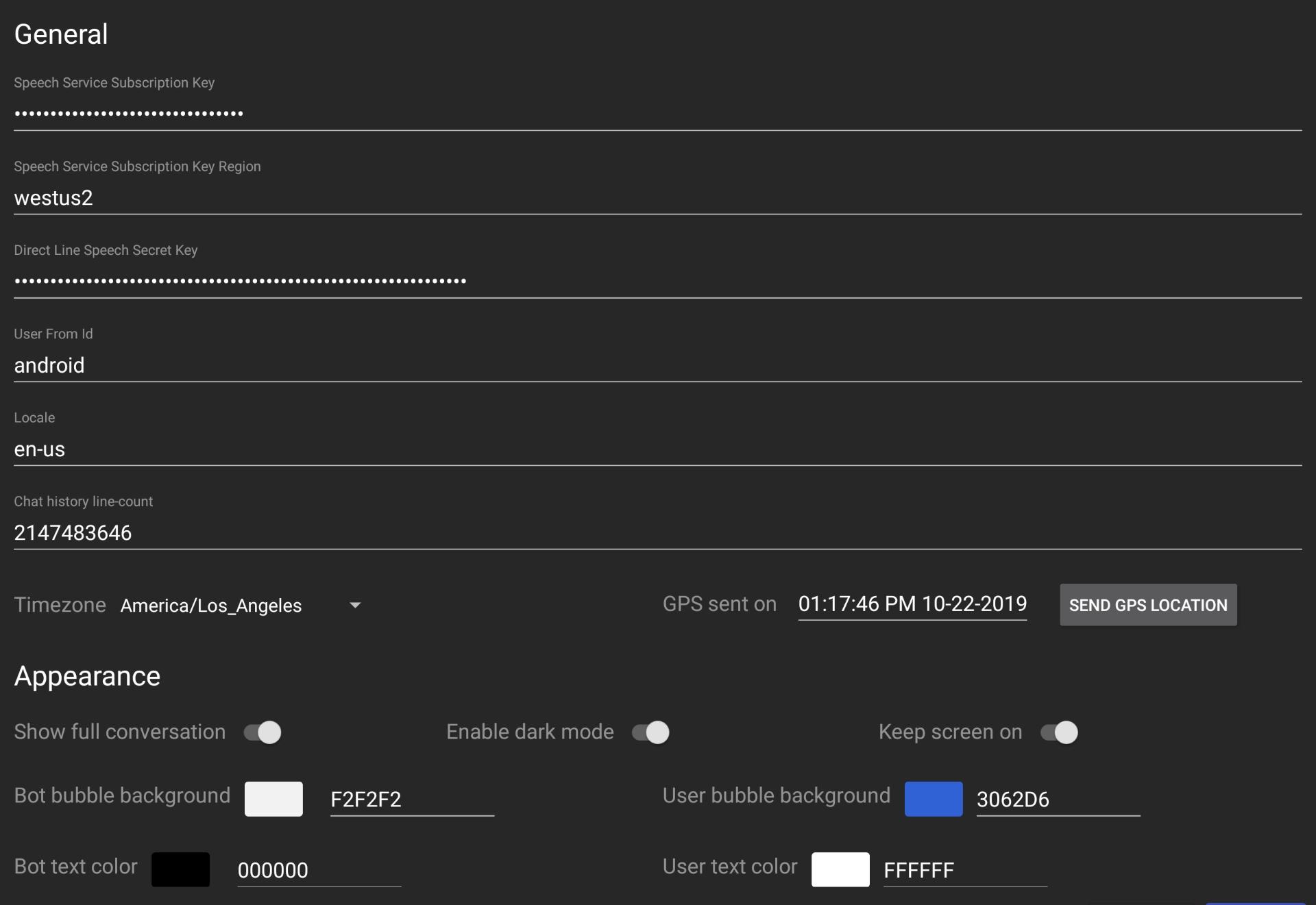Select the America/Los_Angeles timezone option
The height and width of the screenshot is (905, 1316).
point(241,604)
